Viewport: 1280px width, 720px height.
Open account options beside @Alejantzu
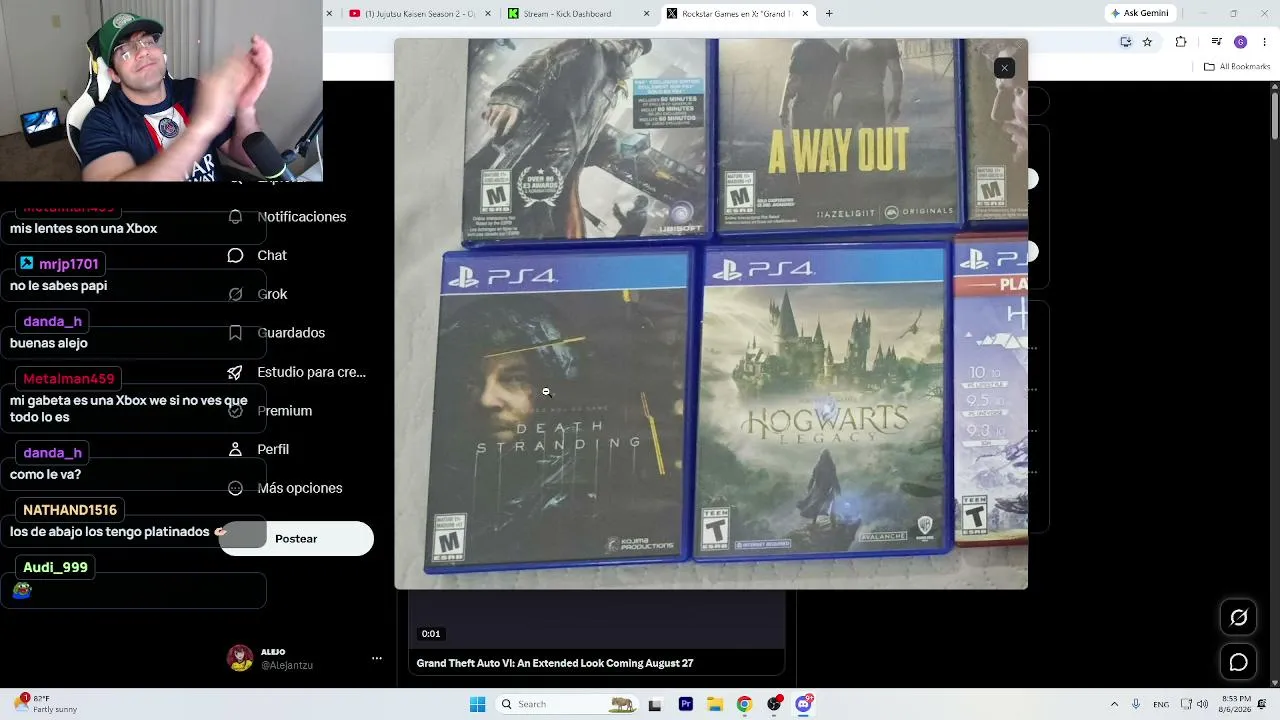(377, 658)
